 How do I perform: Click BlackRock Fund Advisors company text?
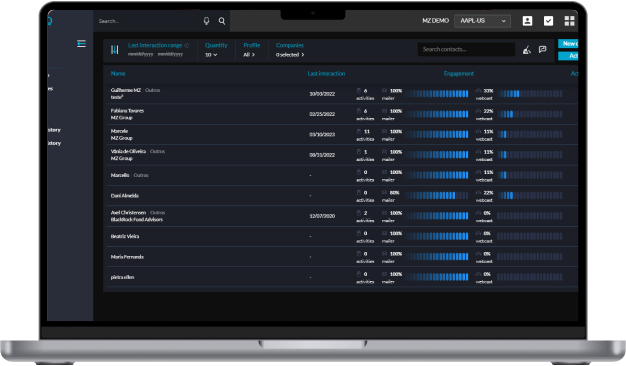pos(137,220)
